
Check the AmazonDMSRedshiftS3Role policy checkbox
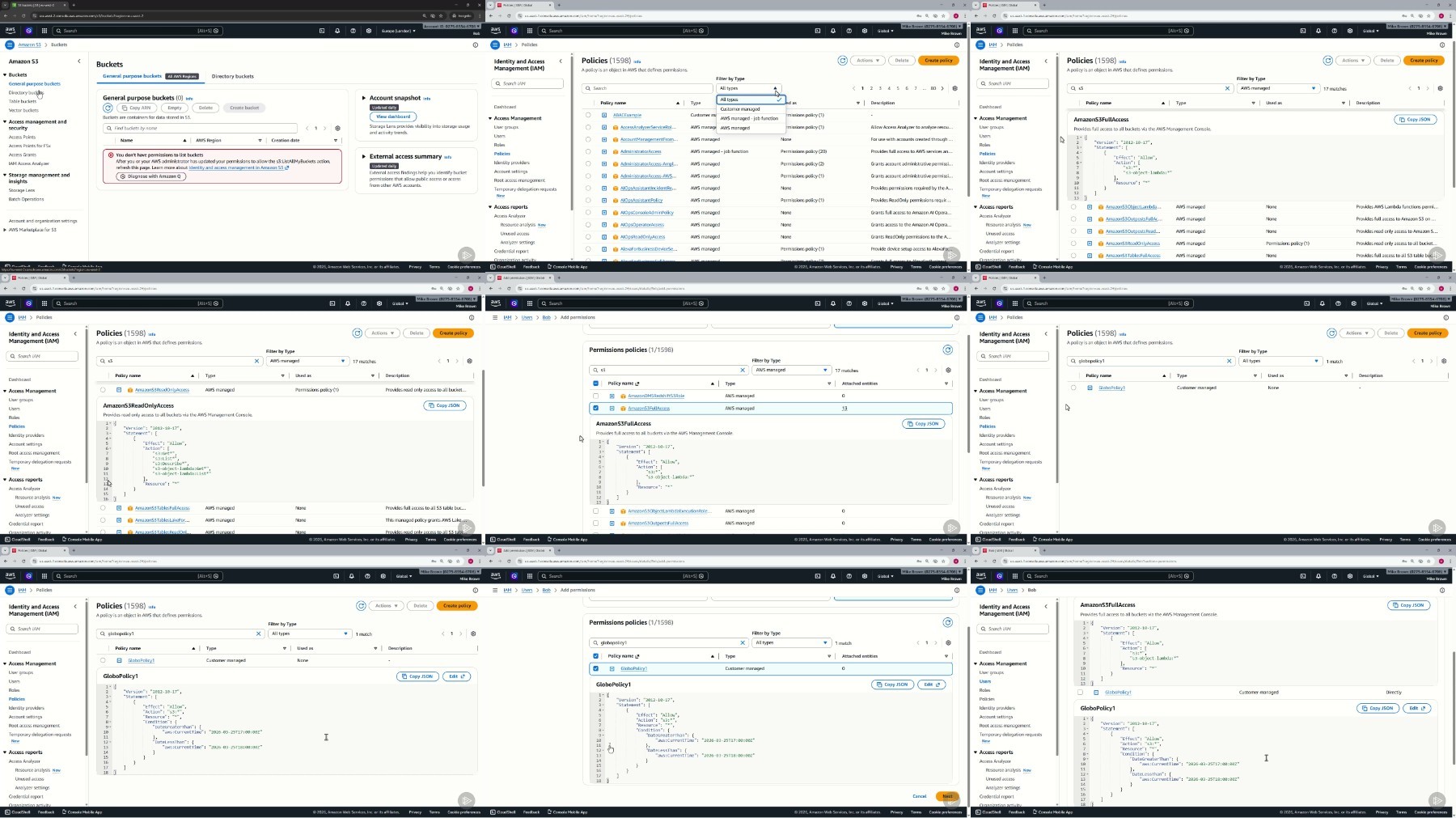coord(596,396)
